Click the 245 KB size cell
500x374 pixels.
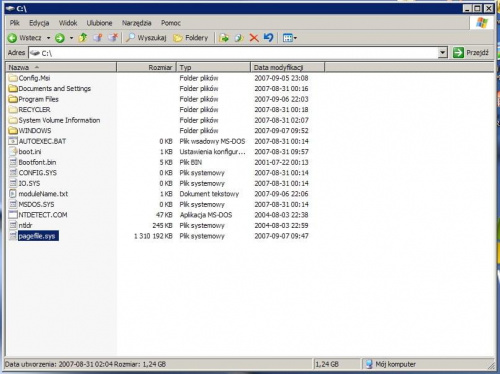click(163, 225)
